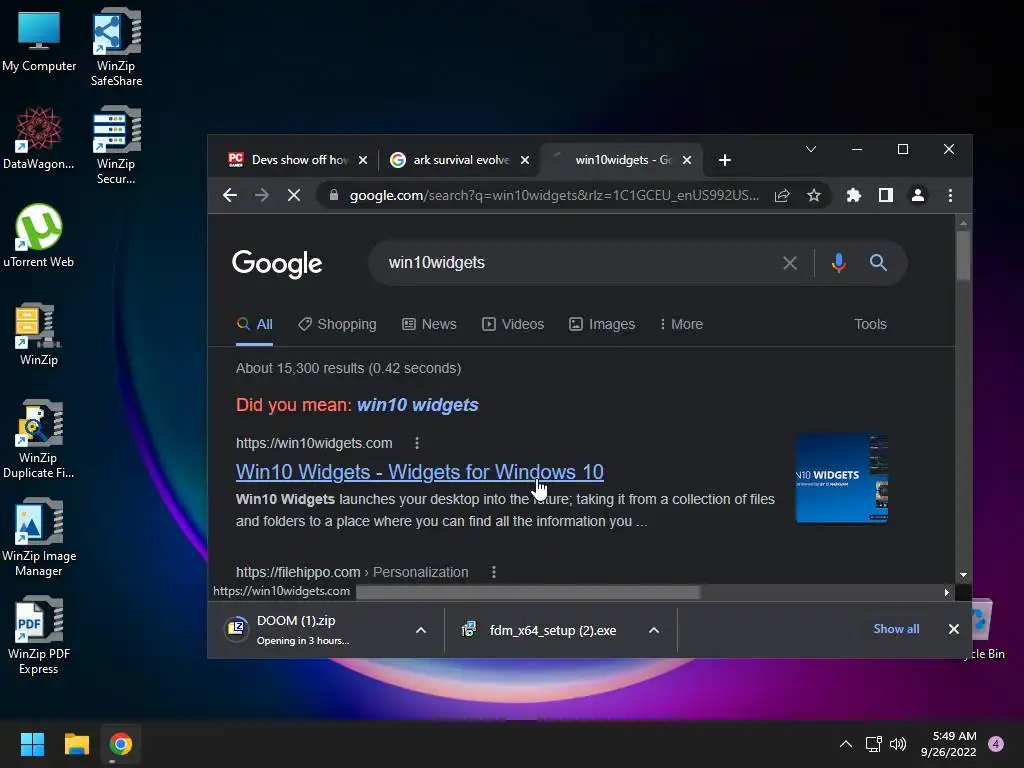Toggle the Chrome side panel
The height and width of the screenshot is (768, 1024).
(886, 195)
